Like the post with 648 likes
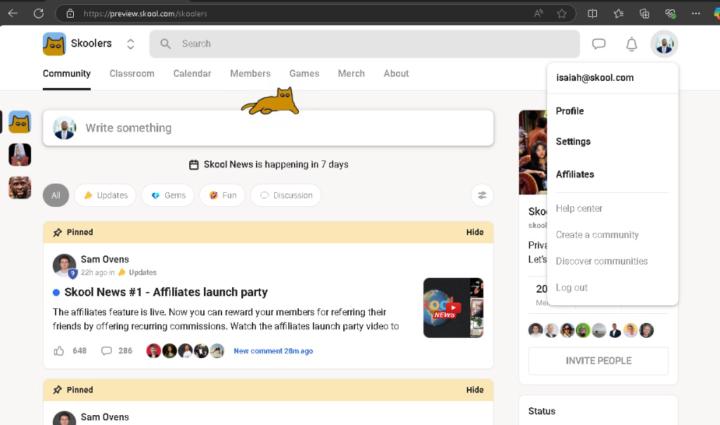720x425 pixels. click(59, 351)
